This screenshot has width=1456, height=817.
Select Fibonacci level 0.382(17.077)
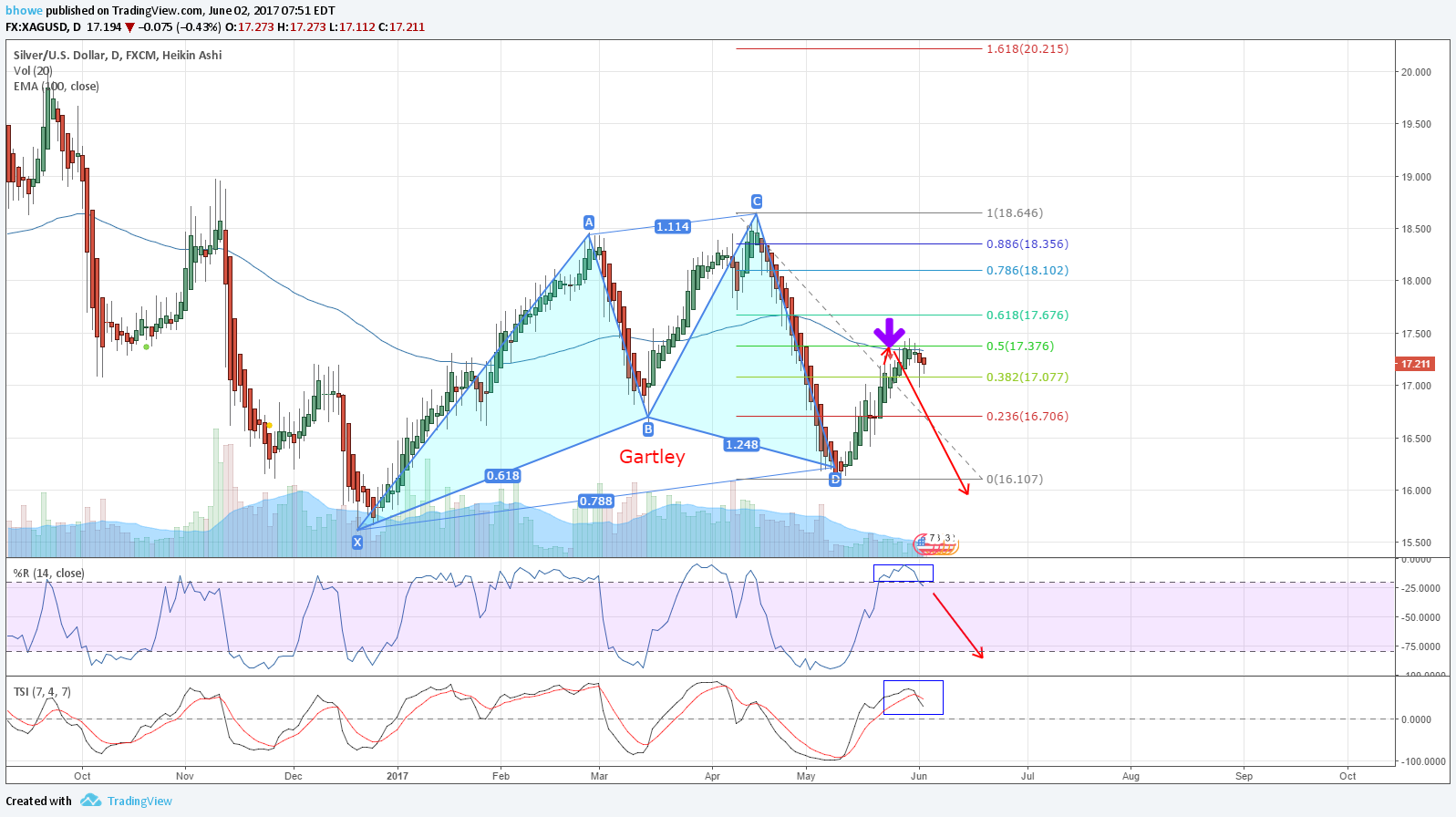coord(1027,377)
